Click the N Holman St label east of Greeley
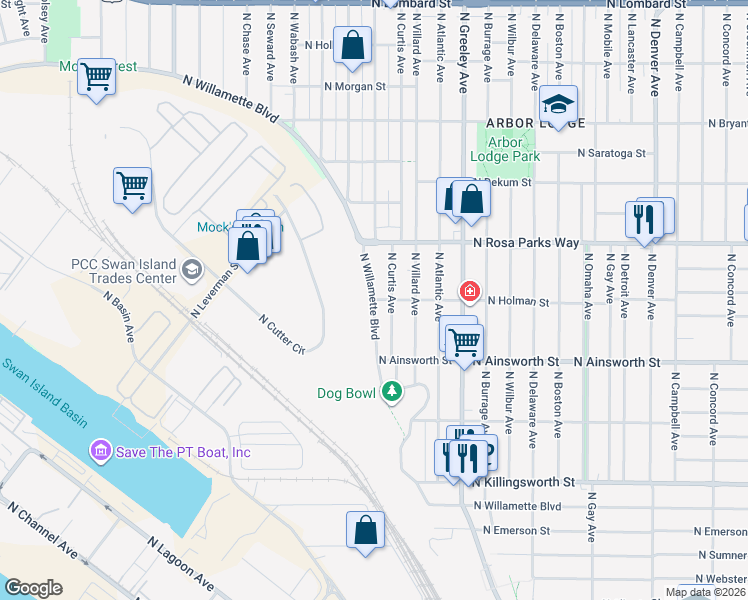The image size is (748, 600). [x=519, y=301]
